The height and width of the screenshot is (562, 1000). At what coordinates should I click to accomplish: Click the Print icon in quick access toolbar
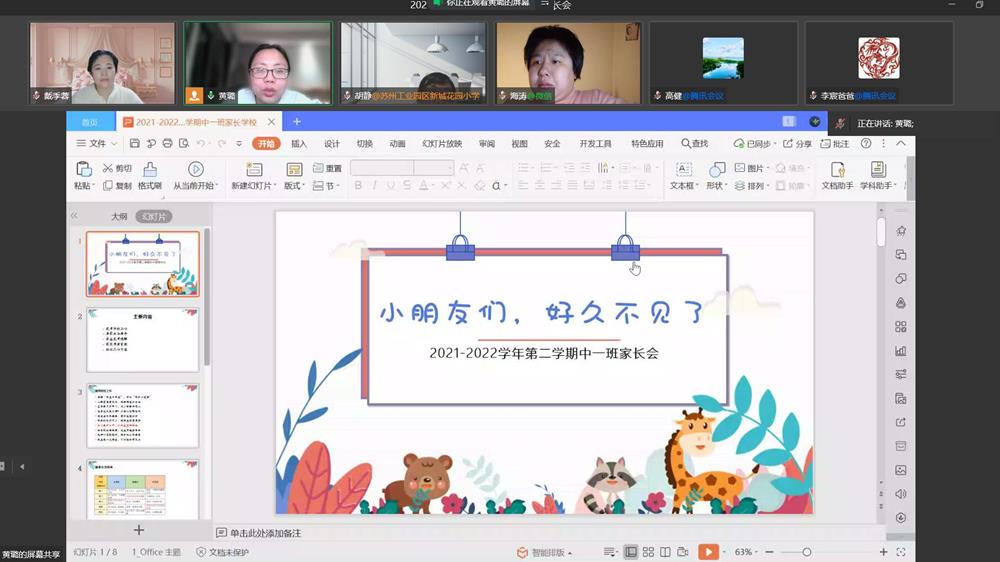point(167,144)
